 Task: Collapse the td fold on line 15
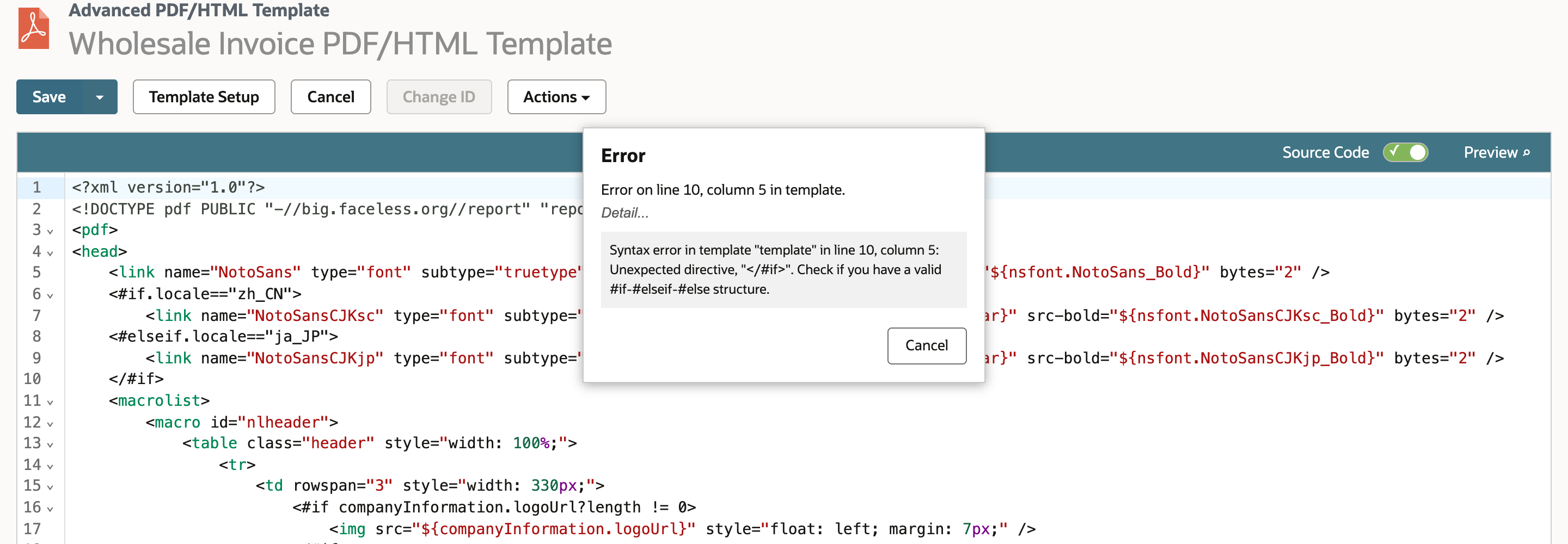(x=50, y=487)
